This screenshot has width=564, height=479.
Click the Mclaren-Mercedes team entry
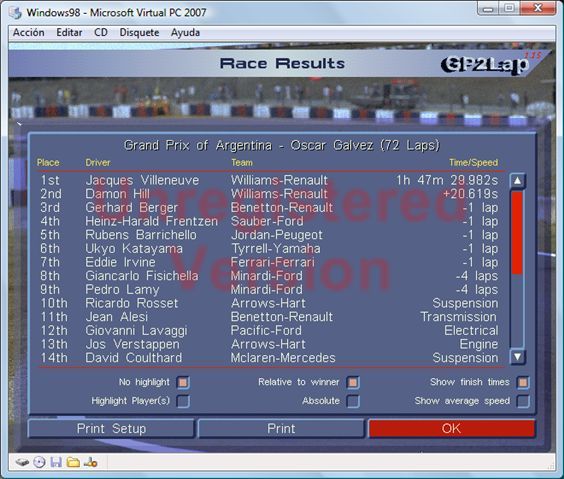click(283, 358)
